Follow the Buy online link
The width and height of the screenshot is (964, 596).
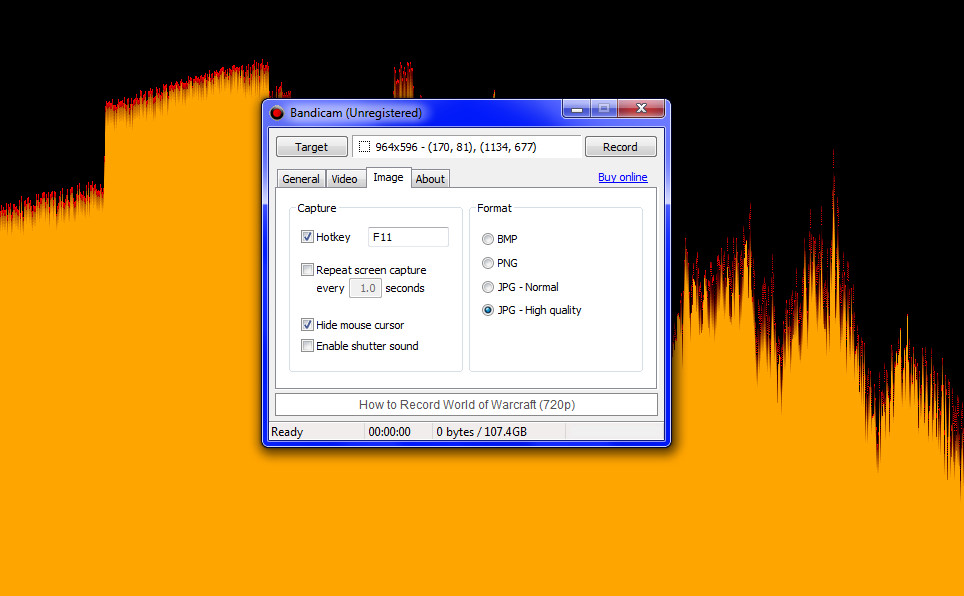point(622,177)
